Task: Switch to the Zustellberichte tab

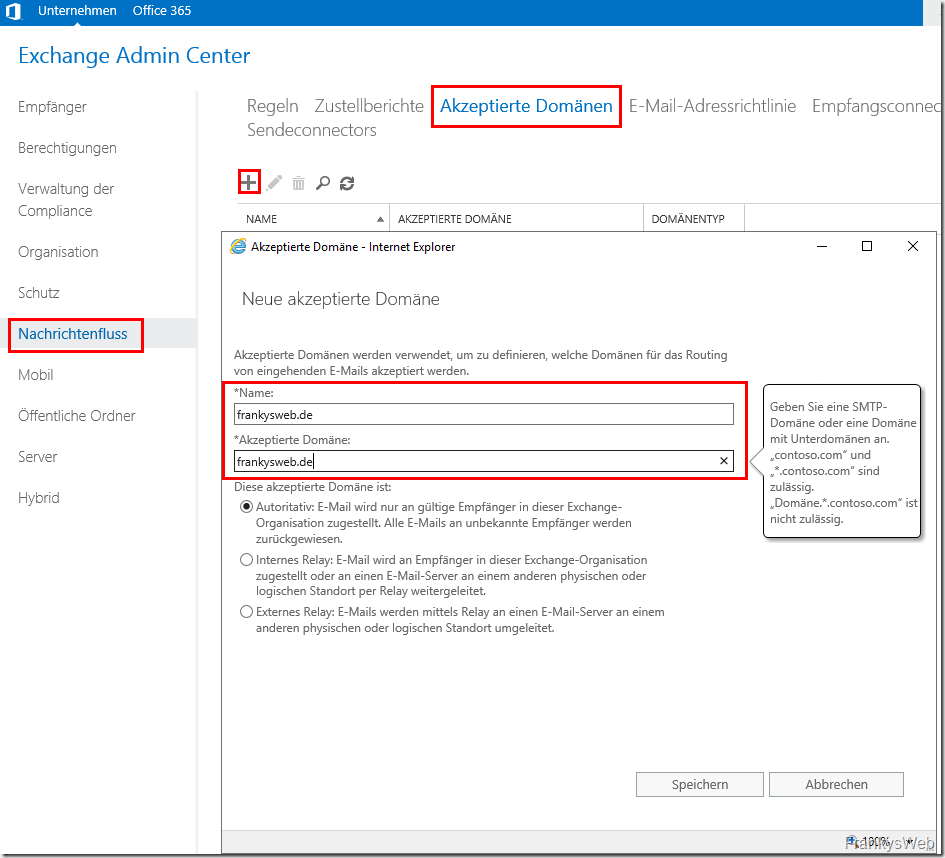Action: point(369,106)
